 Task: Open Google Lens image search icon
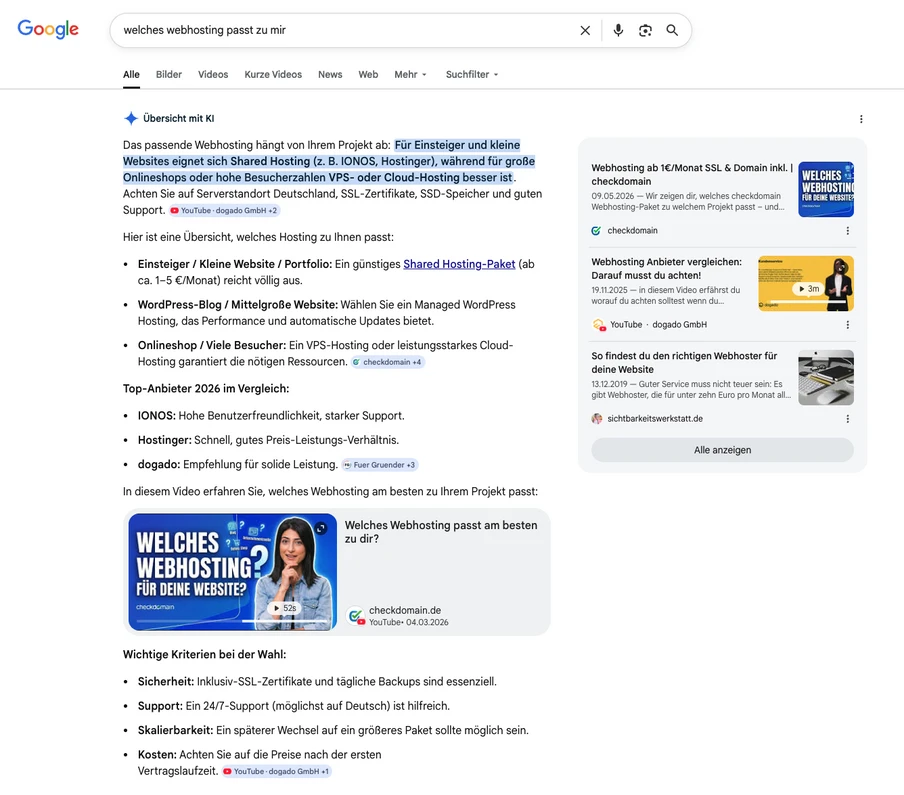tap(645, 31)
